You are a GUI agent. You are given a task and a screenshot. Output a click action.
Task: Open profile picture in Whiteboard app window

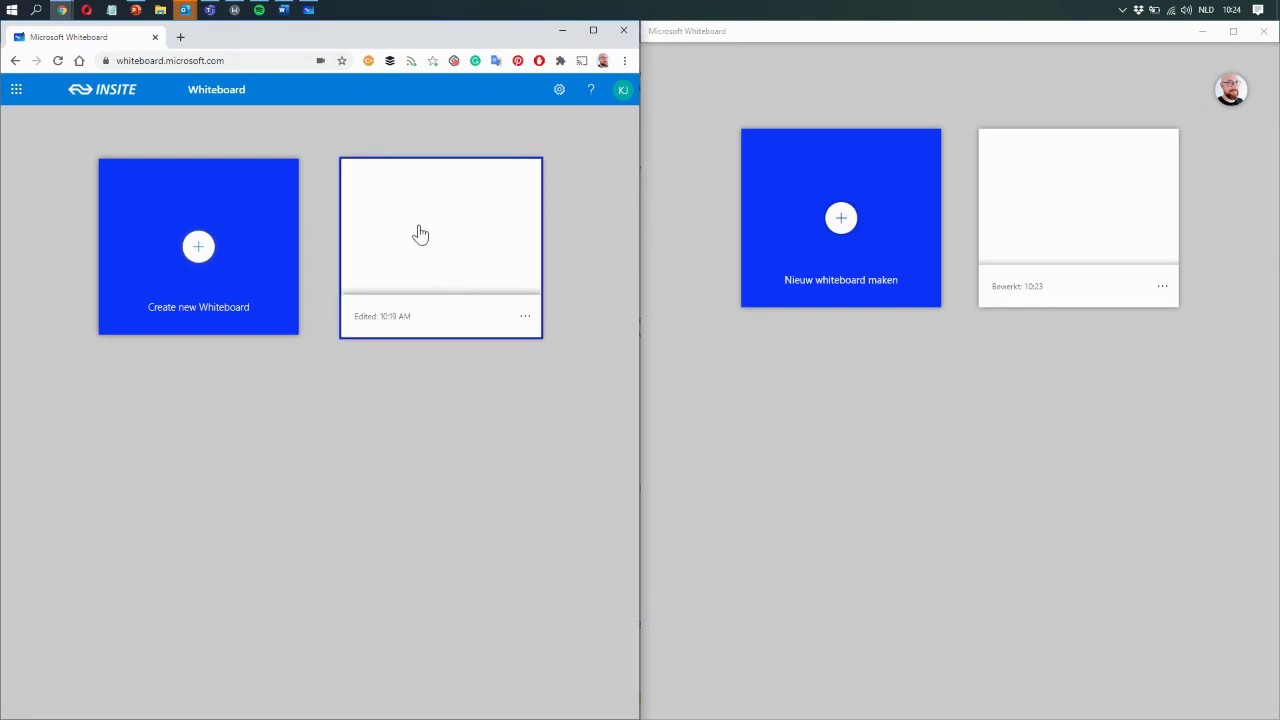pos(1231,90)
